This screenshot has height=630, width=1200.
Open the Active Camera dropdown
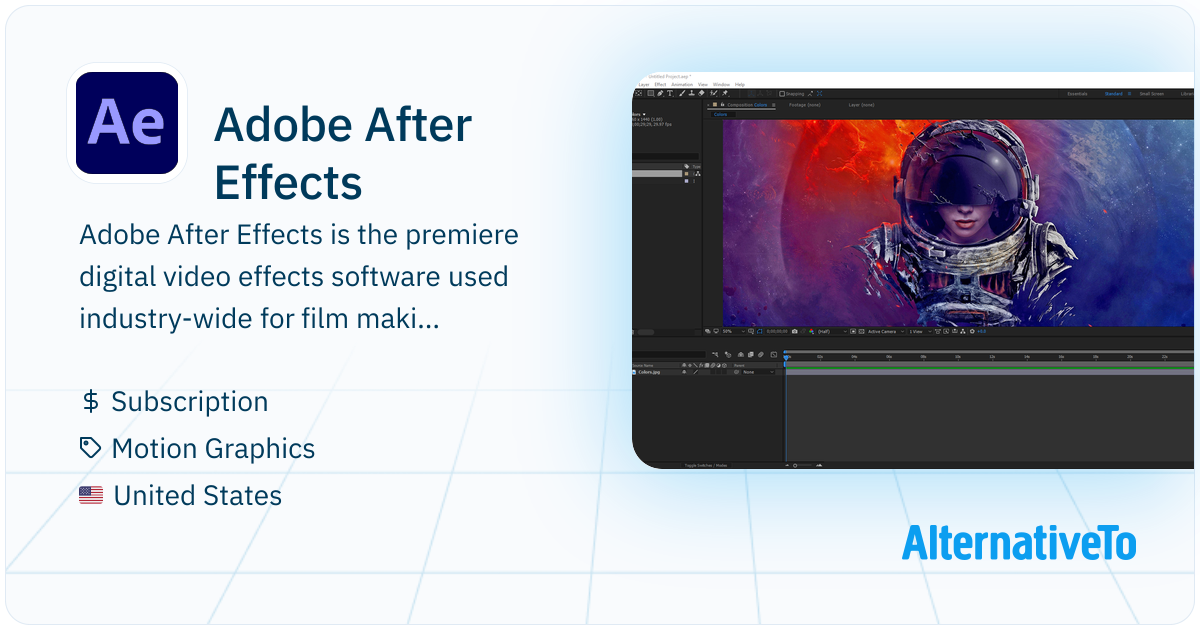(887, 331)
